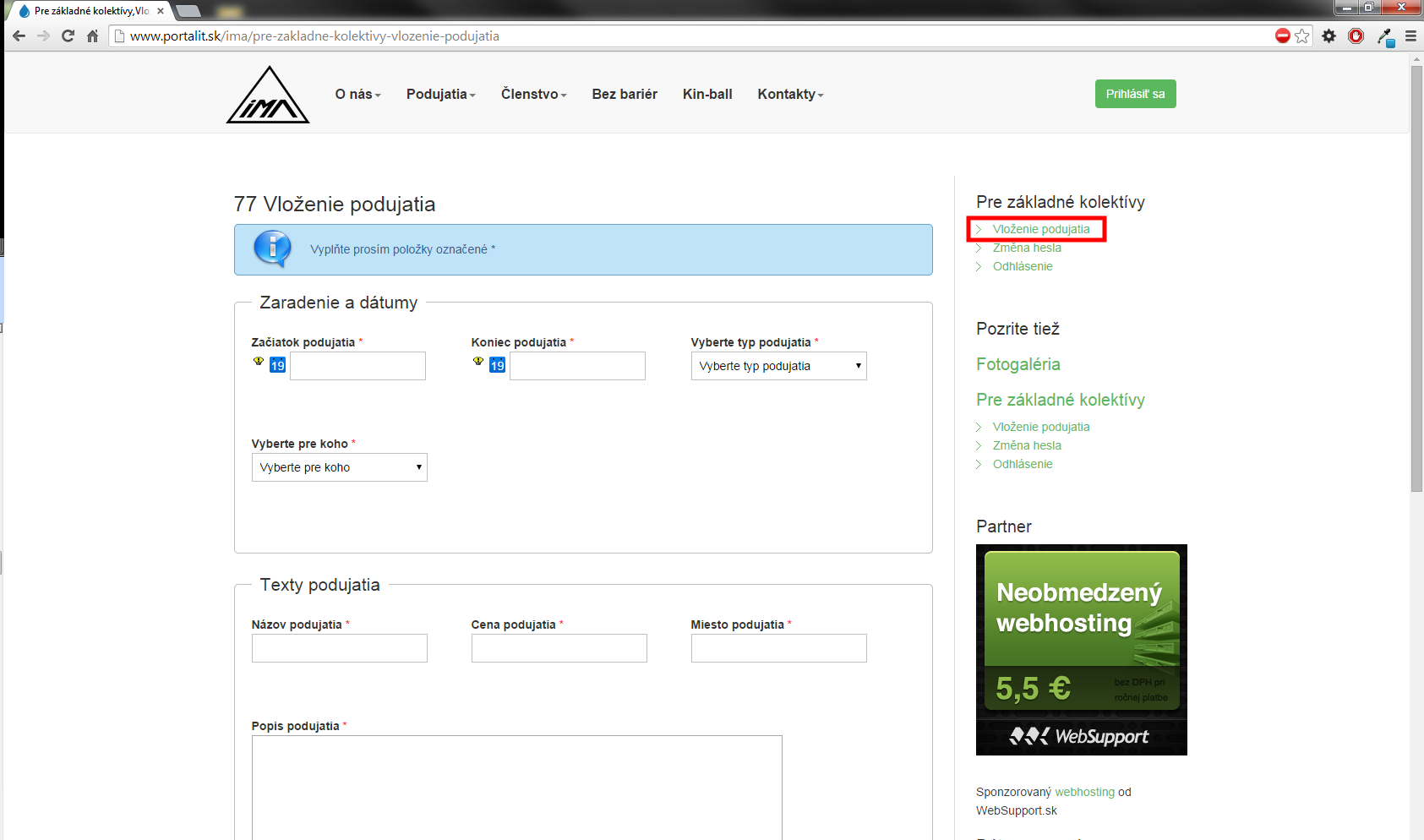Reload the page with refresh icon
Screen dimensions: 1424x840
pos(68,35)
